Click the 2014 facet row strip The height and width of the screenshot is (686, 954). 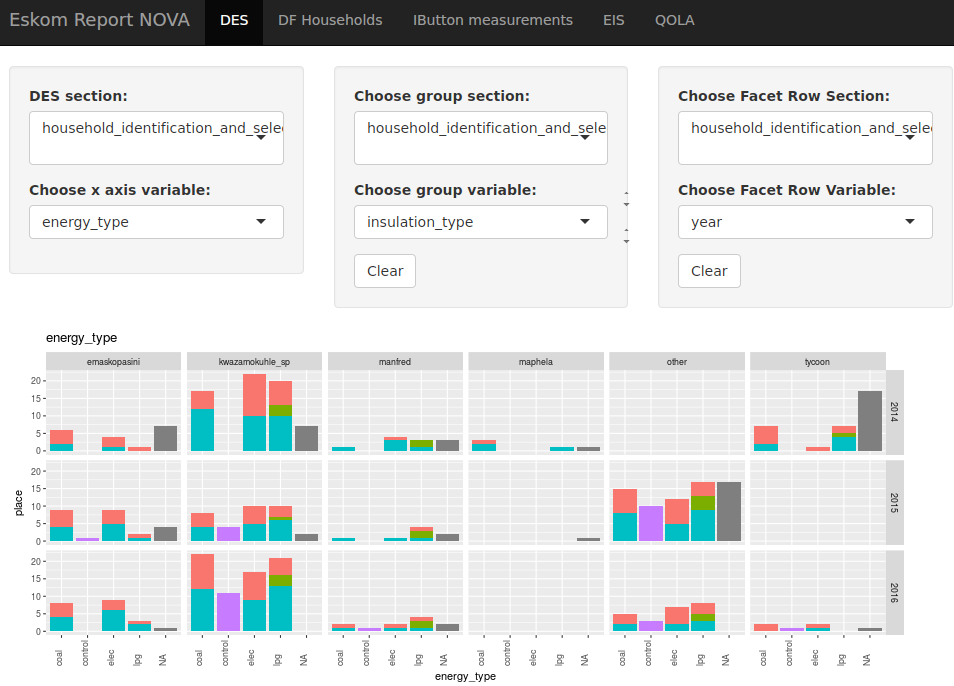pos(895,411)
